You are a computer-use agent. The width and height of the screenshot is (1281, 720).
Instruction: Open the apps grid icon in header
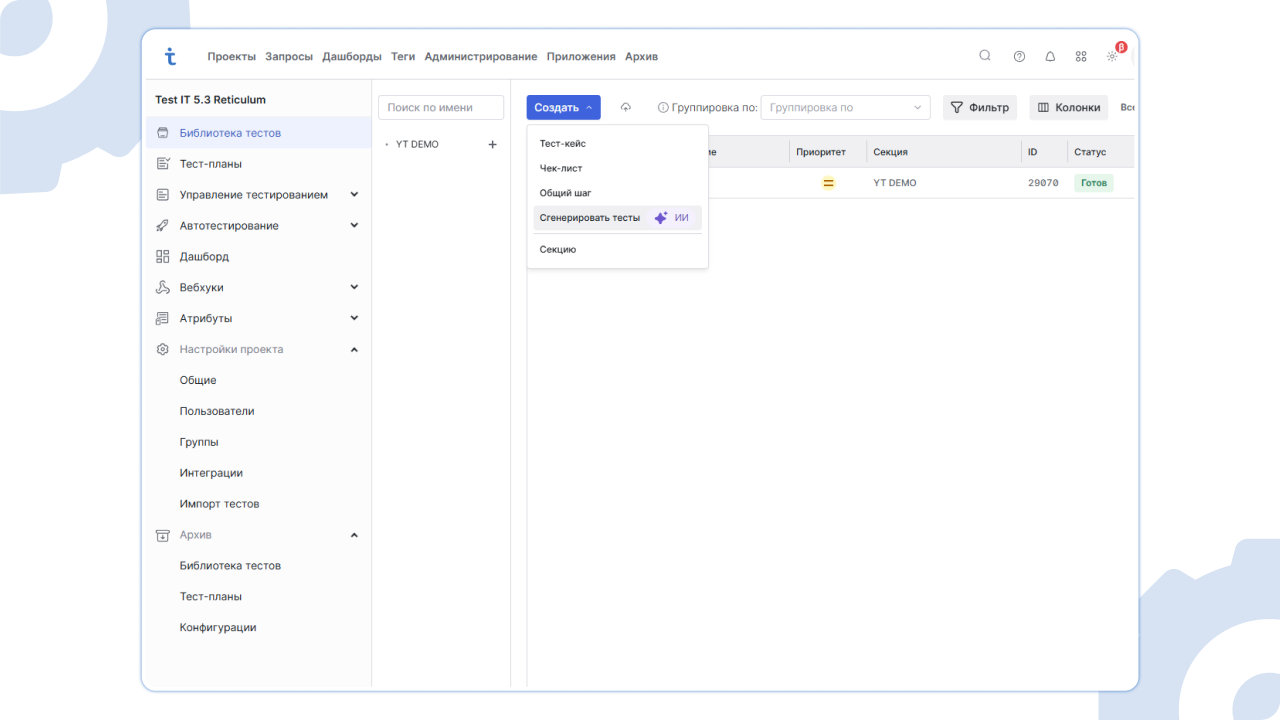point(1081,57)
